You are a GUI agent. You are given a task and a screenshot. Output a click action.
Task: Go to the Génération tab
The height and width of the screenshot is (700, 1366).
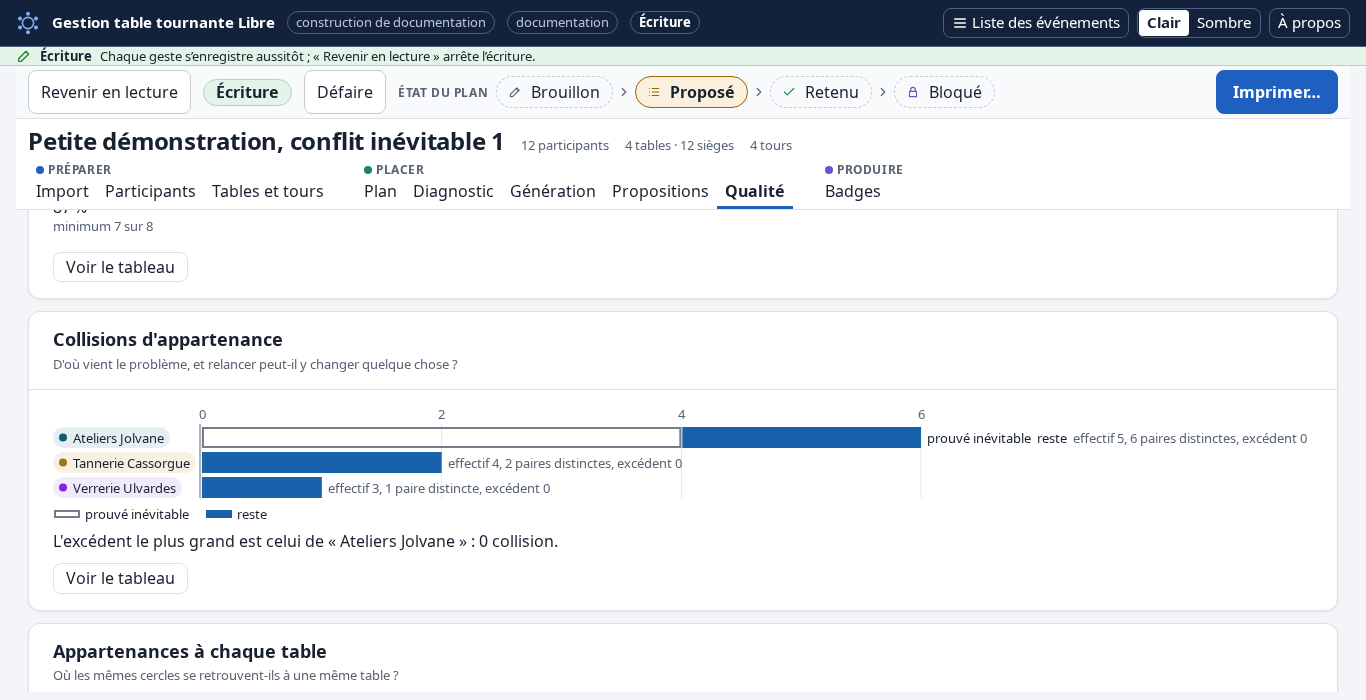click(x=553, y=191)
